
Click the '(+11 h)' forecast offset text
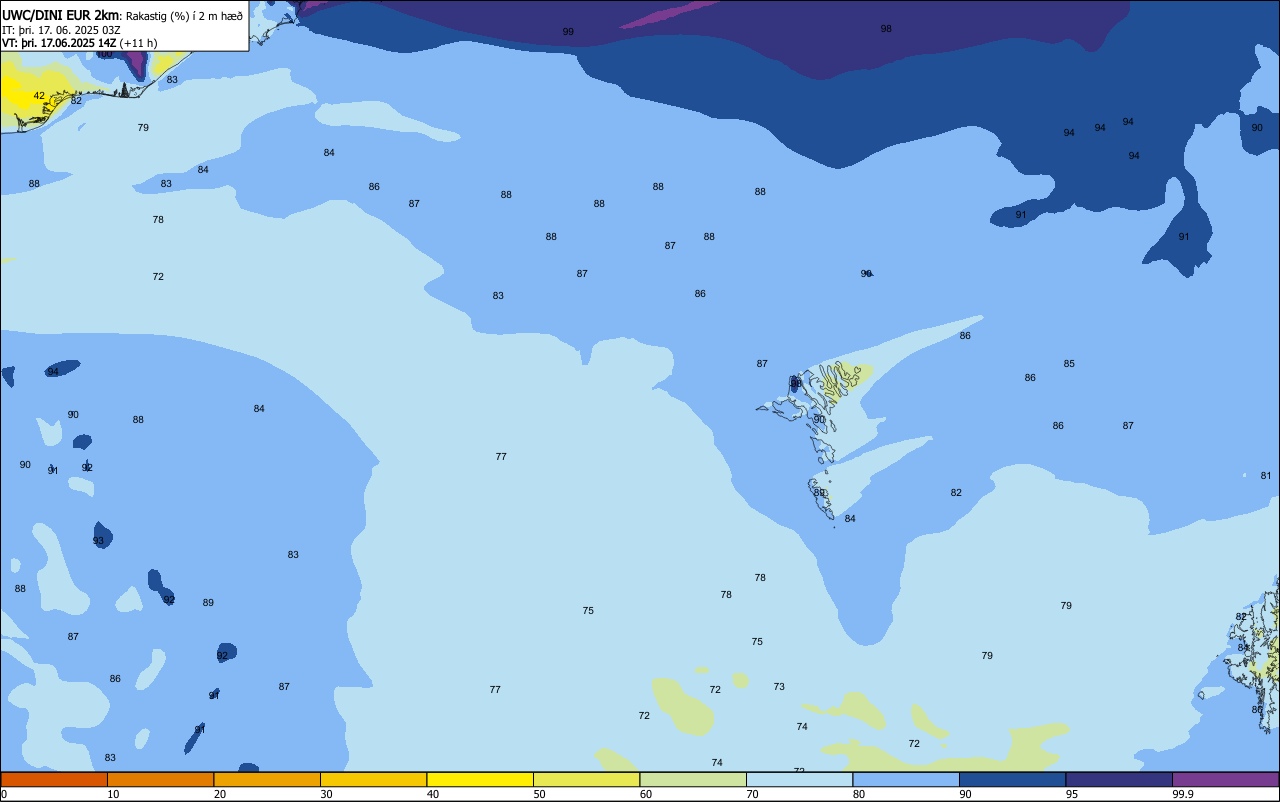point(138,43)
